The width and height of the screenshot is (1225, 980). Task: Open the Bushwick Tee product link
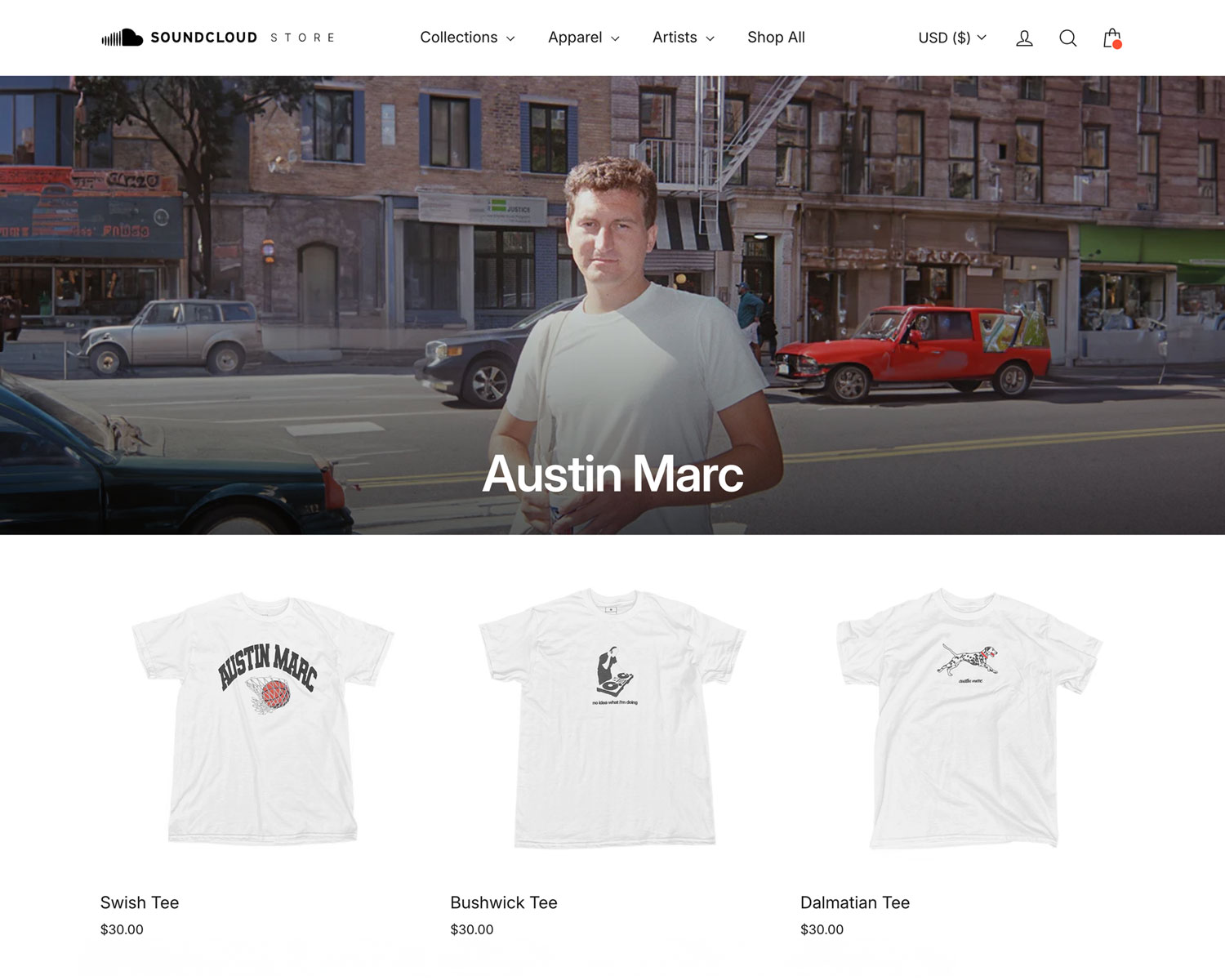[503, 902]
